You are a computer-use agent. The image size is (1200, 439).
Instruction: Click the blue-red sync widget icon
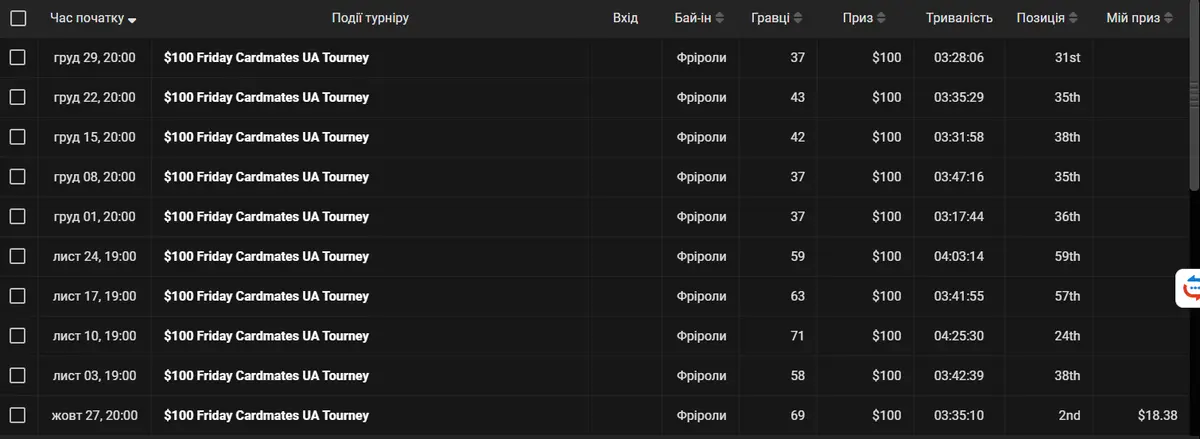point(1190,289)
